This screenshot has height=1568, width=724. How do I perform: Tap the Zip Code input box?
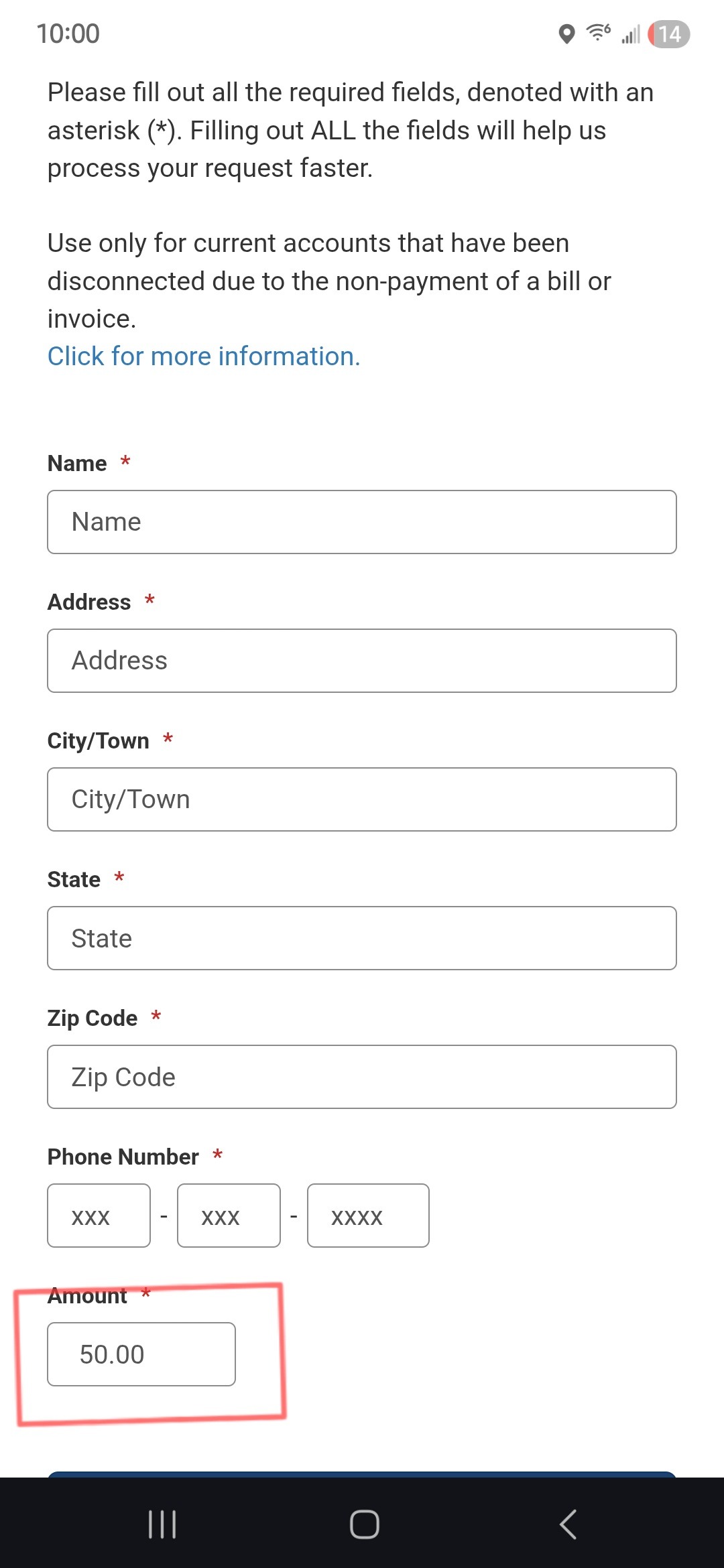tap(362, 1077)
